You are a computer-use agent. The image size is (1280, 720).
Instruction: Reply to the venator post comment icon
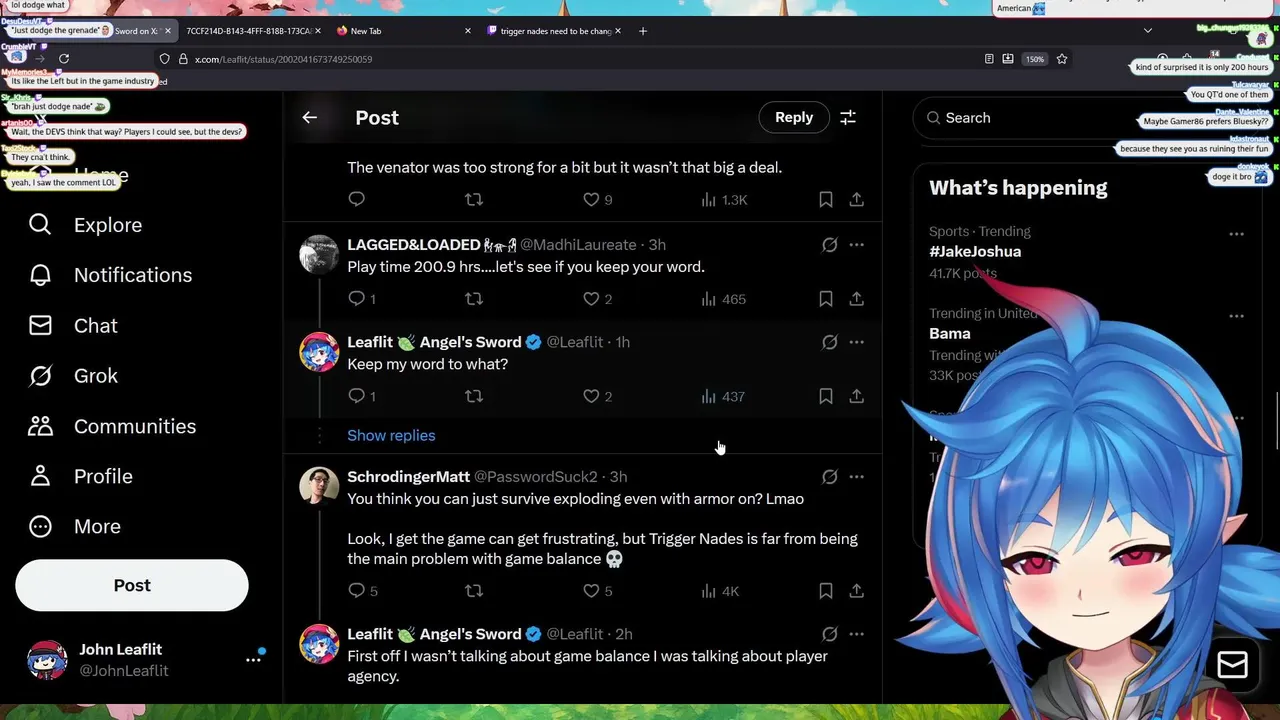tap(357, 199)
